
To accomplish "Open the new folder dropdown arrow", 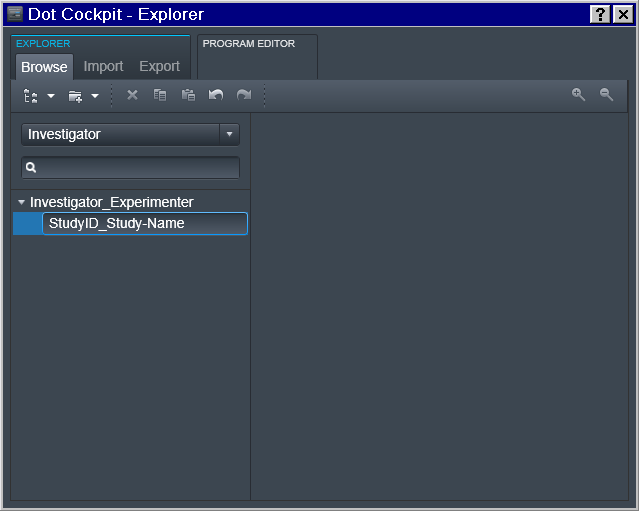I will (95, 96).
